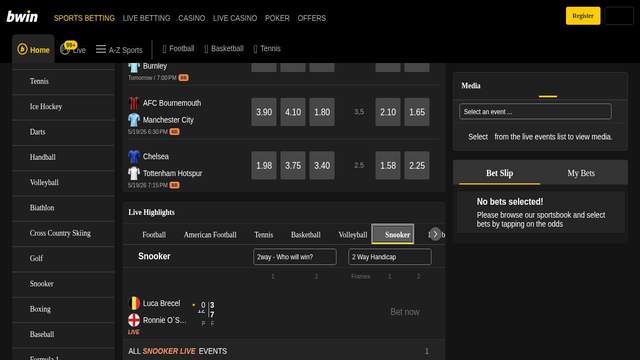
Task: Select Ice Hockey in the sidebar
Action: pos(63,107)
